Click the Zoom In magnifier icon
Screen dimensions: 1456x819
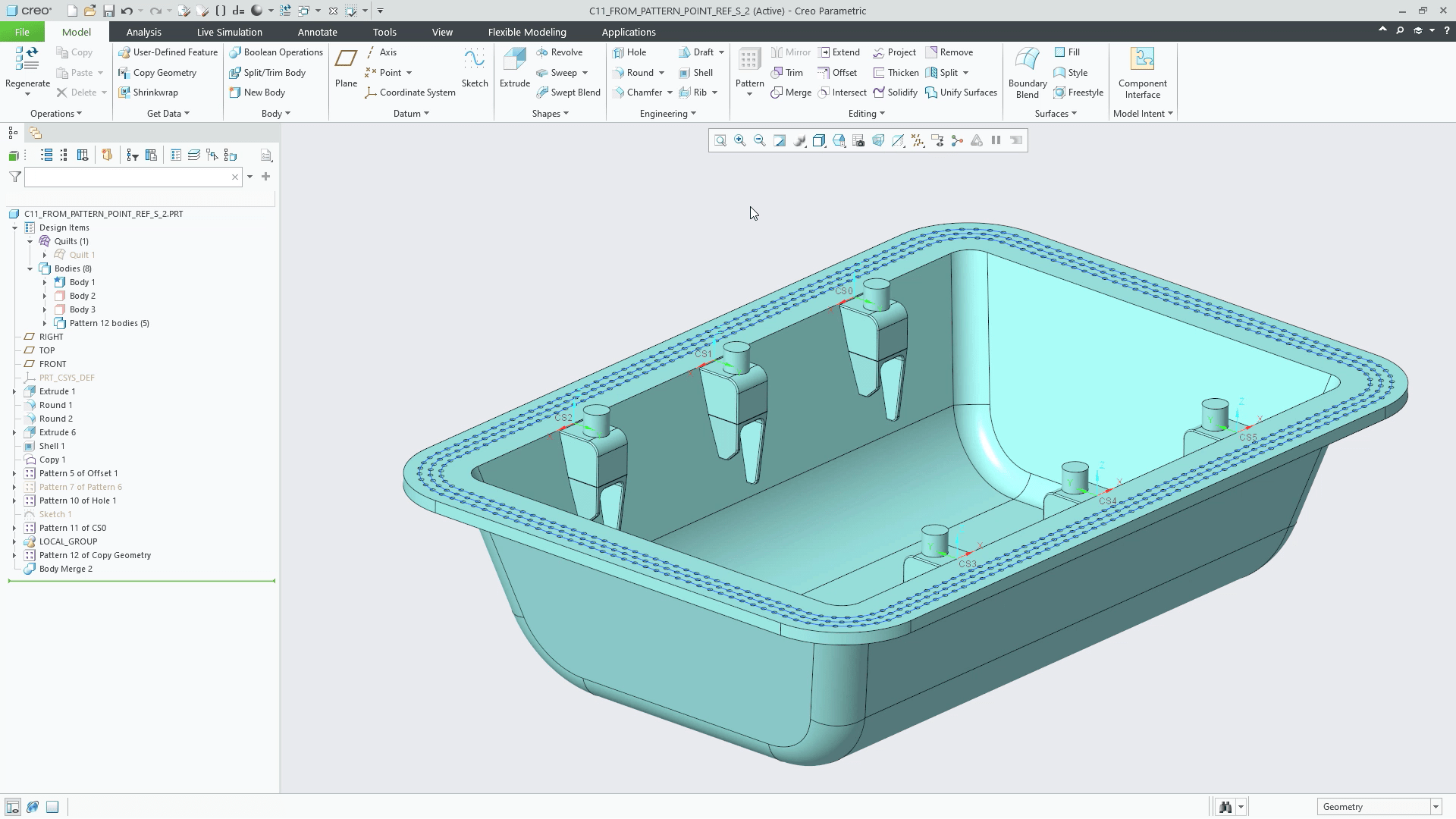pyautogui.click(x=739, y=140)
